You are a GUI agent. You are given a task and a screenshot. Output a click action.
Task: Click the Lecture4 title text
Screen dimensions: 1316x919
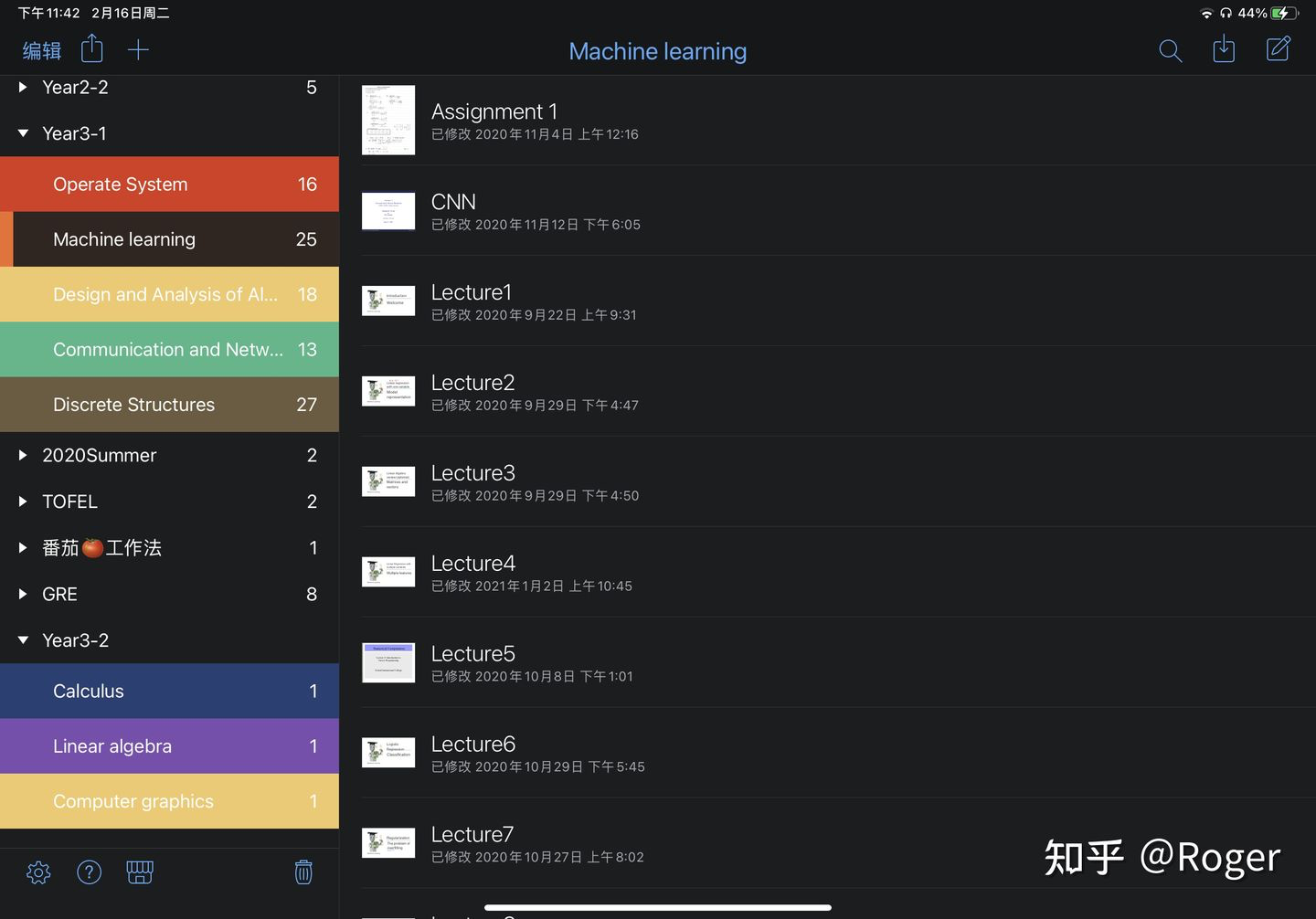tap(473, 564)
